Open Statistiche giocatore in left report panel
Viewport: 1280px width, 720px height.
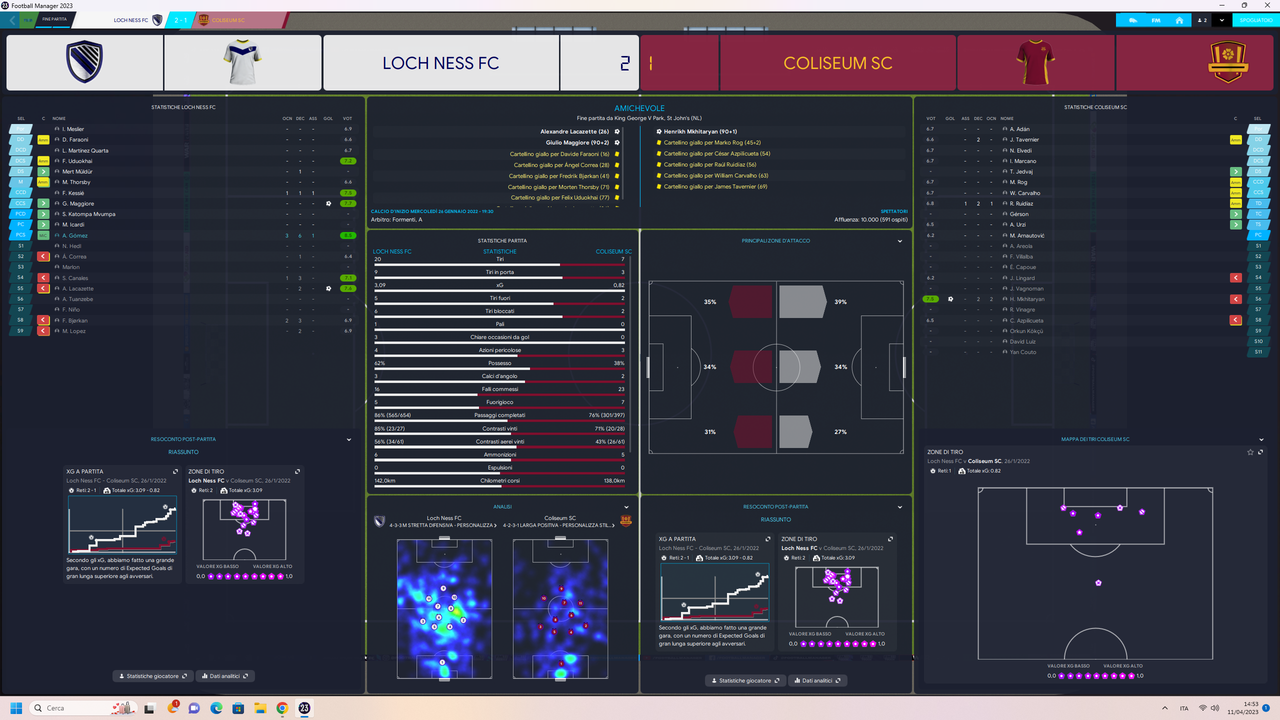pyautogui.click(x=151, y=676)
